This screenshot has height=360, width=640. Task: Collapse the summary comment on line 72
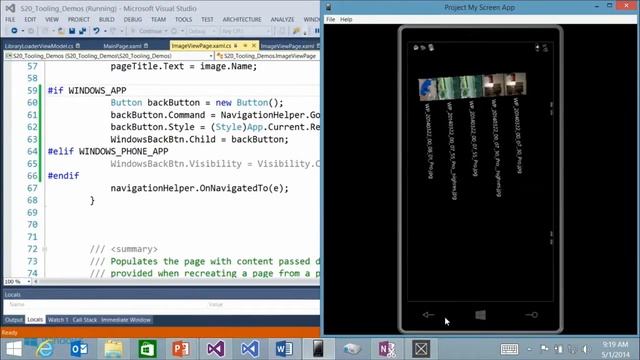tap(44, 249)
